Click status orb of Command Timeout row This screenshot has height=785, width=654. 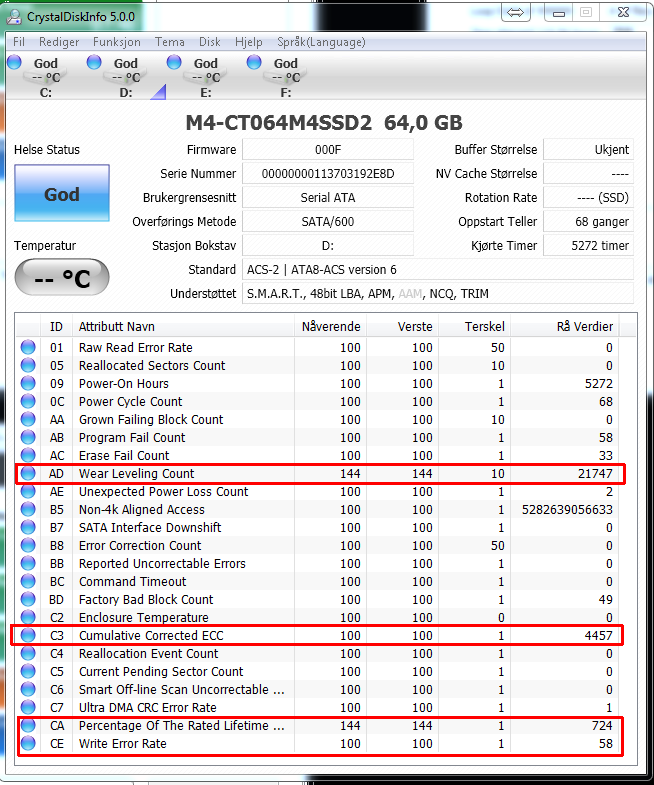tap(28, 581)
